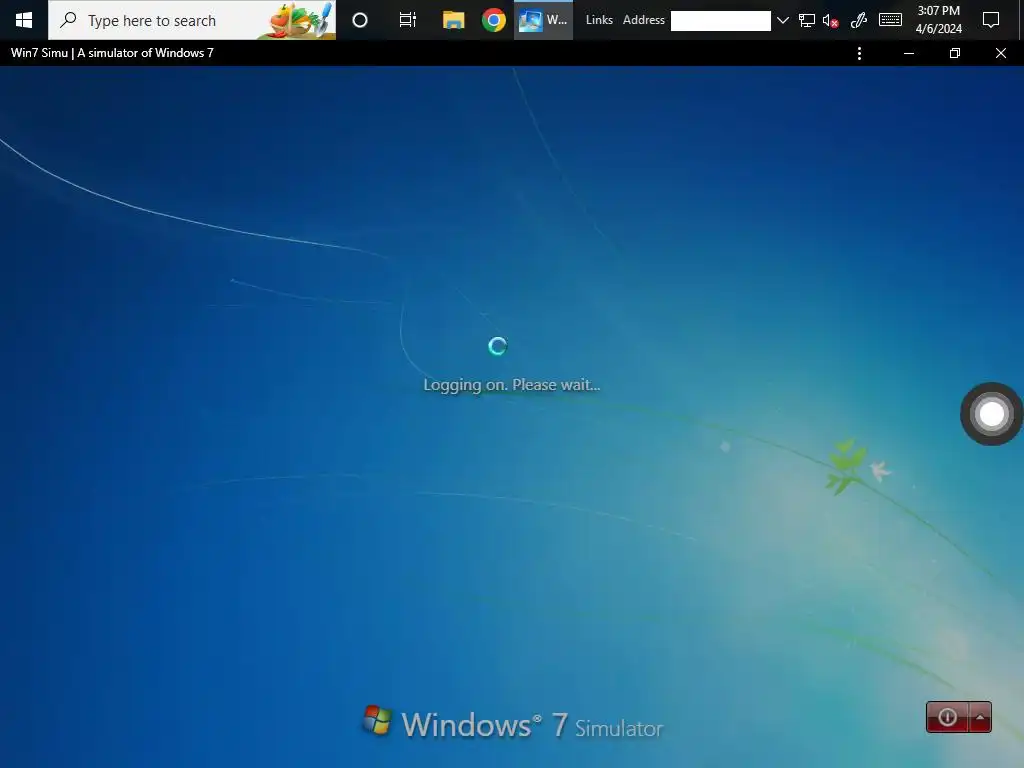
Task: Open Windows Ink Workspace pen icon
Action: point(859,20)
